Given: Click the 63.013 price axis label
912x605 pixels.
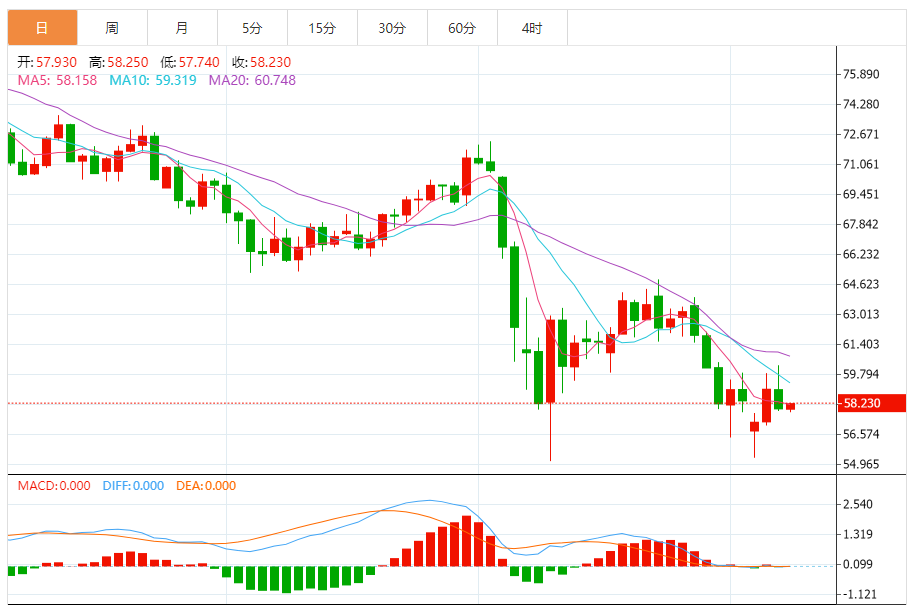Looking at the screenshot, I should click(x=861, y=314).
